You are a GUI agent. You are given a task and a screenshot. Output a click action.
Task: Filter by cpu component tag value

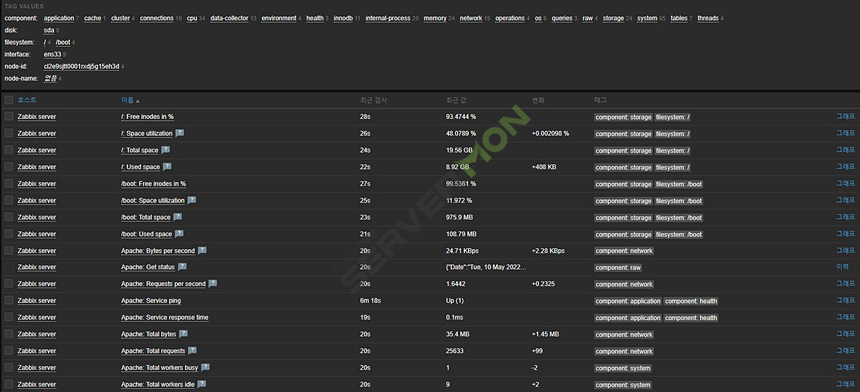pyautogui.click(x=192, y=18)
